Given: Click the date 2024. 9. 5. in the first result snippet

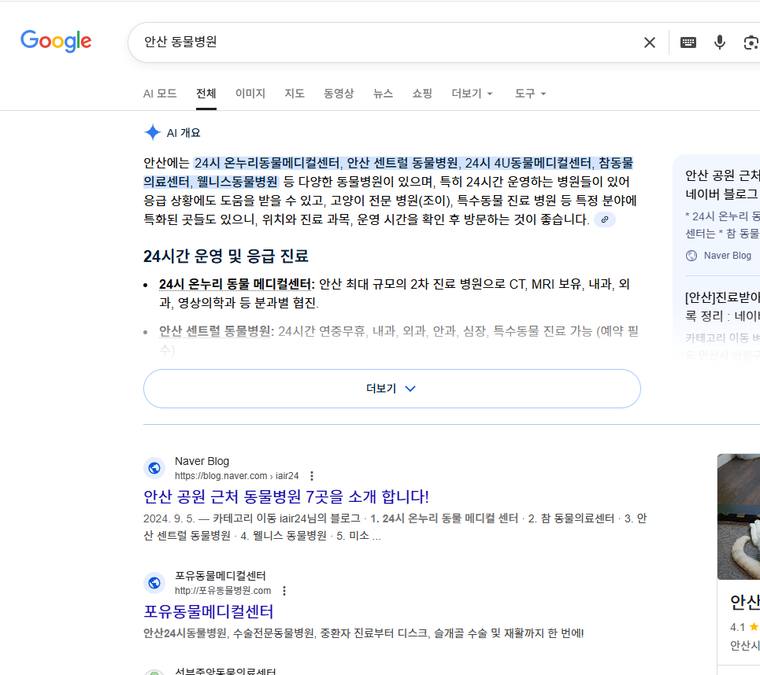Looking at the screenshot, I should 169,518.
